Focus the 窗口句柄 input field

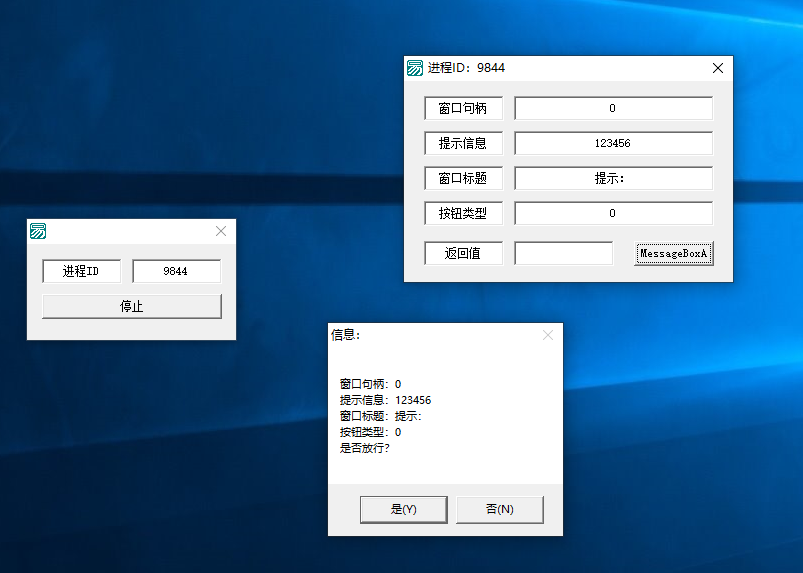pos(613,108)
